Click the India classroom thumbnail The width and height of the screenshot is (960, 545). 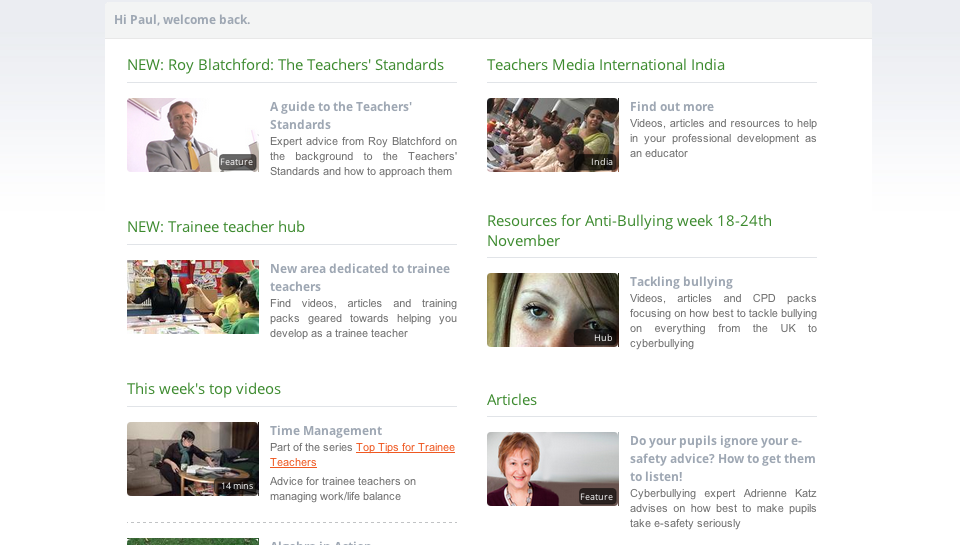click(553, 135)
